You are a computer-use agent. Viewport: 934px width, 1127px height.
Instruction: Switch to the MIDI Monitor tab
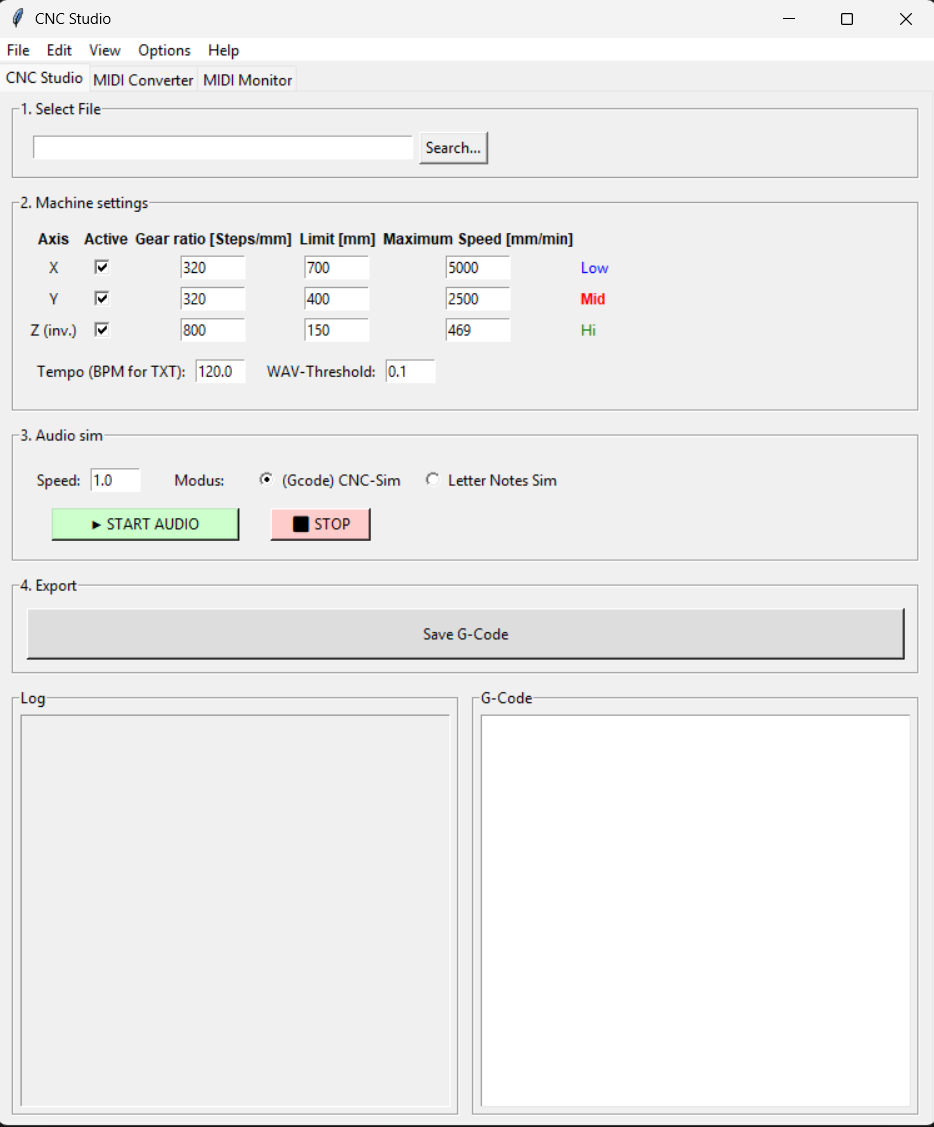pos(247,80)
